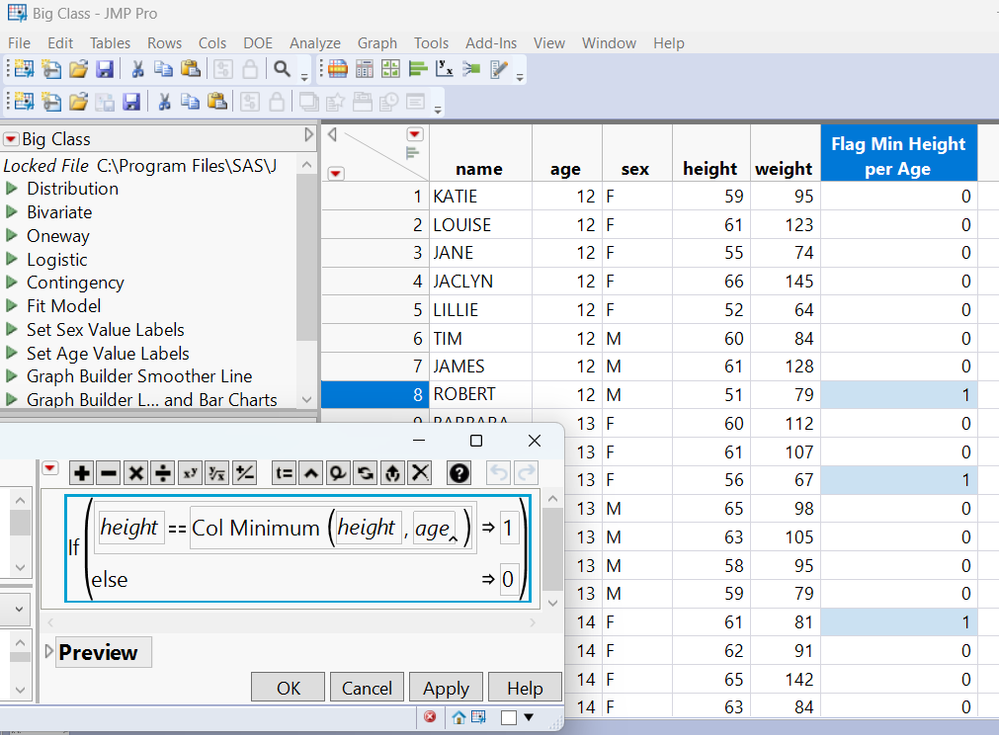Open the Analyze menu

(315, 43)
